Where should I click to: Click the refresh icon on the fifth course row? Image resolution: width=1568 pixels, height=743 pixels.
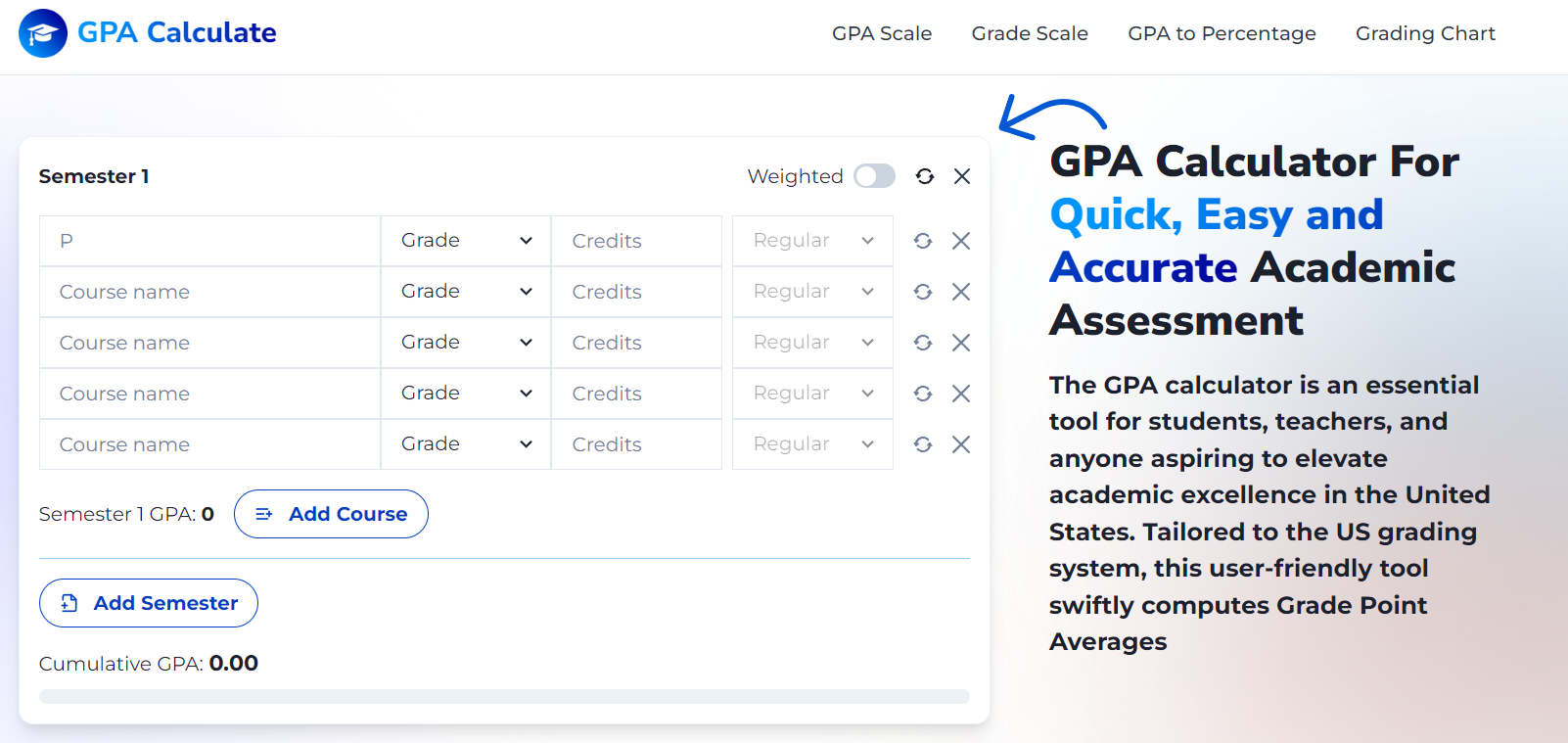coord(923,443)
